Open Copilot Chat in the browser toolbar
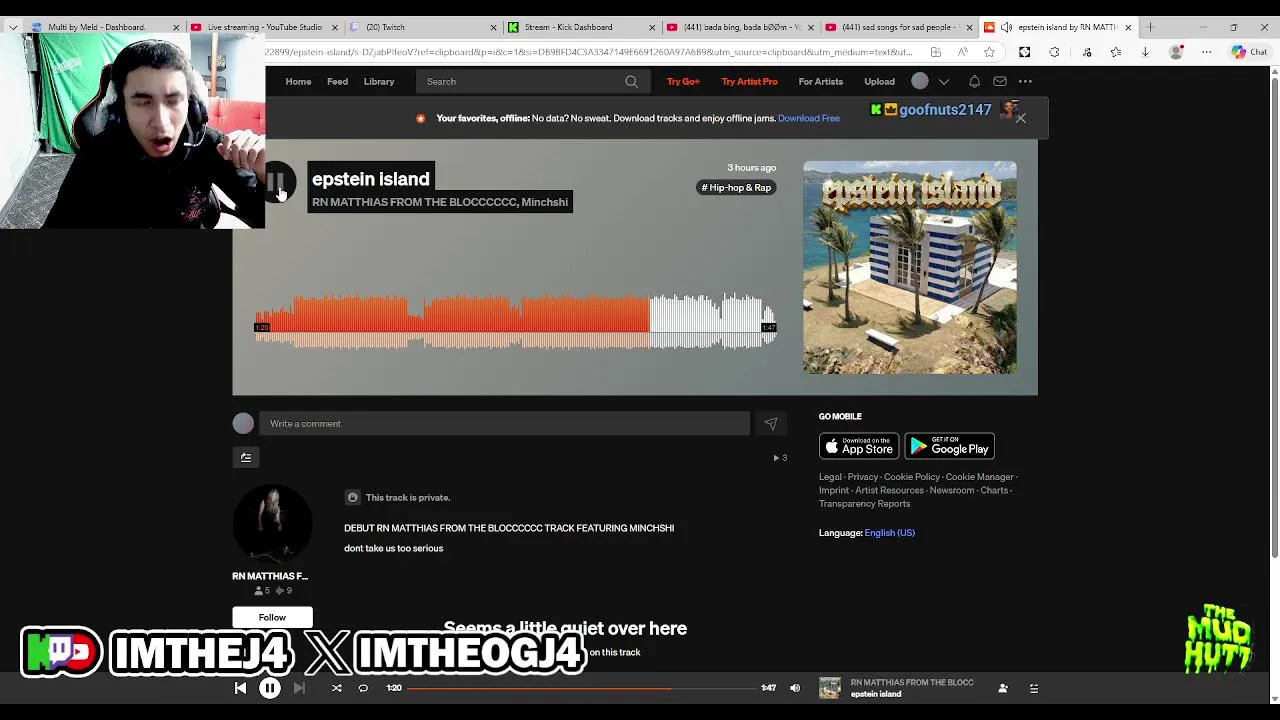This screenshot has height=720, width=1280. 1250,52
